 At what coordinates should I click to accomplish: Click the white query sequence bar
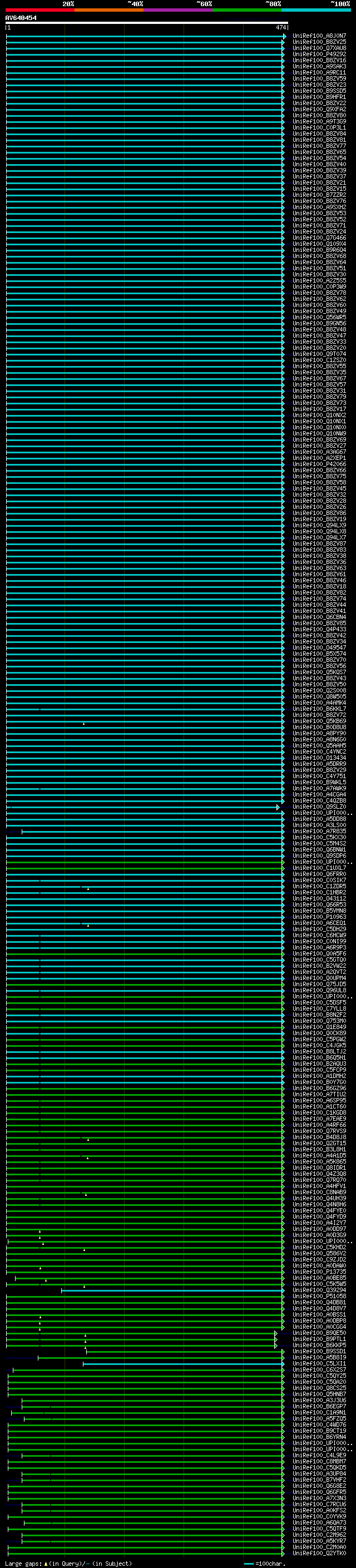[x=147, y=22]
